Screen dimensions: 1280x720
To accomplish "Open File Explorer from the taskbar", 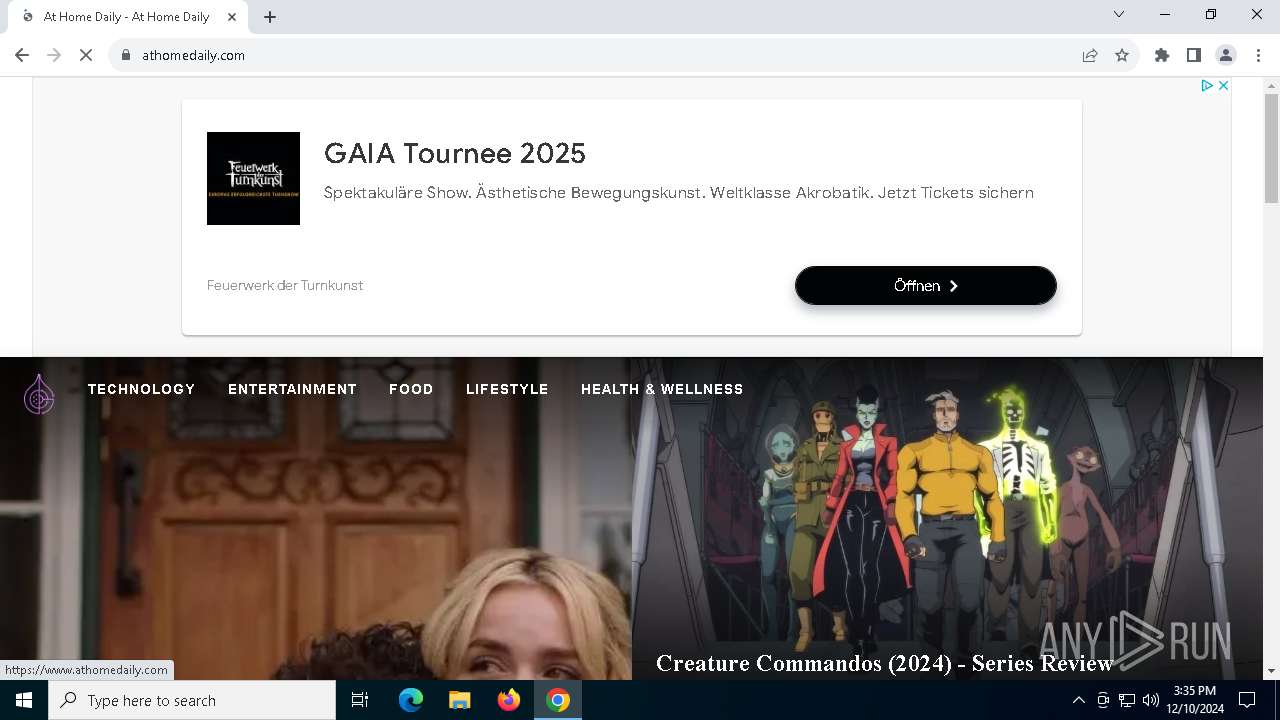I will point(459,700).
